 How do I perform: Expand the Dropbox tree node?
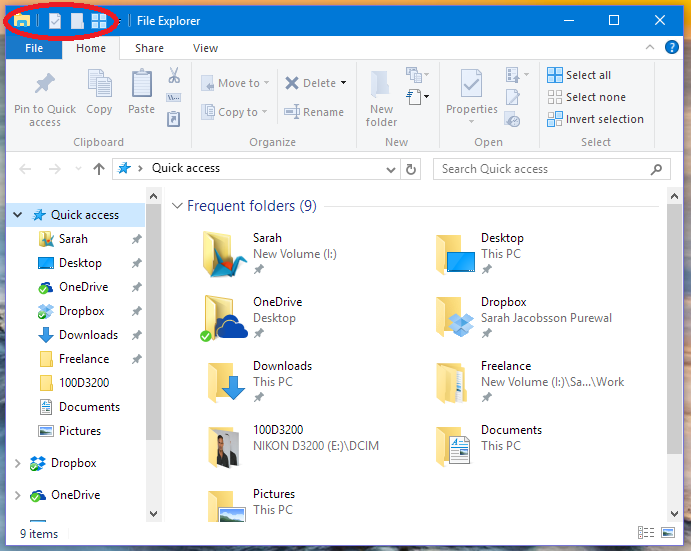point(17,463)
